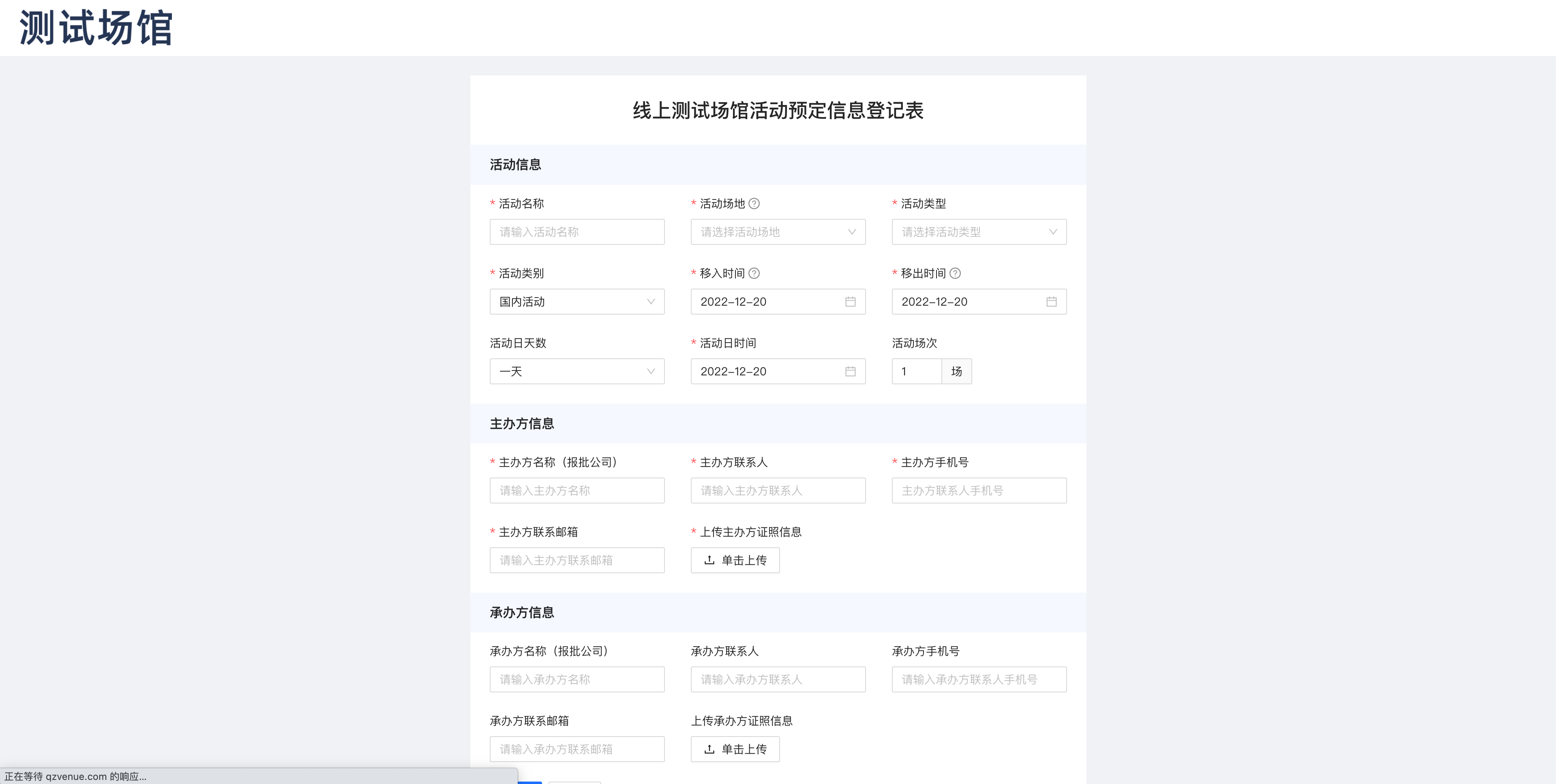Image resolution: width=1556 pixels, height=784 pixels.
Task: Click the 承办方信息 section header
Action: (522, 613)
